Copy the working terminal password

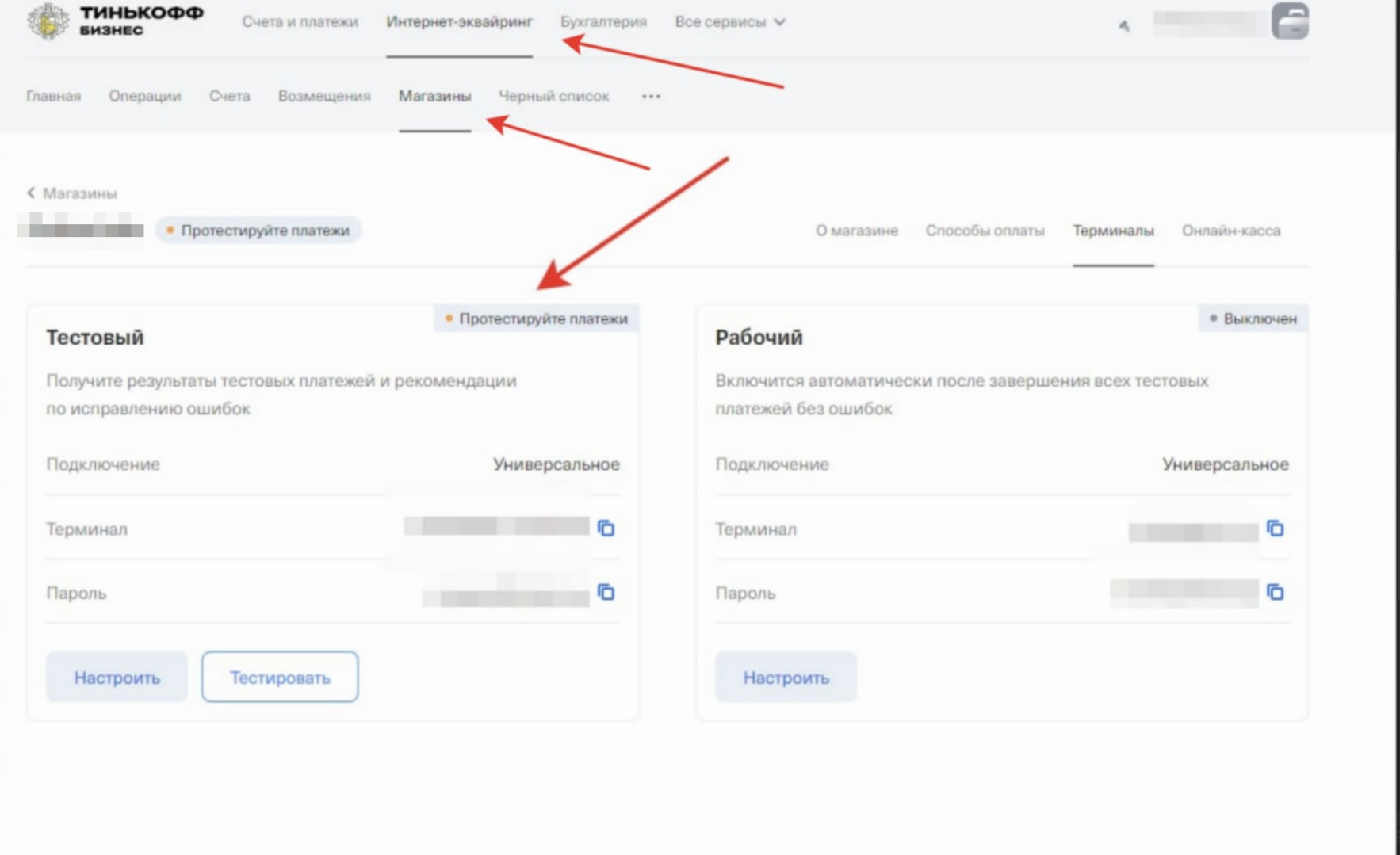click(1276, 592)
